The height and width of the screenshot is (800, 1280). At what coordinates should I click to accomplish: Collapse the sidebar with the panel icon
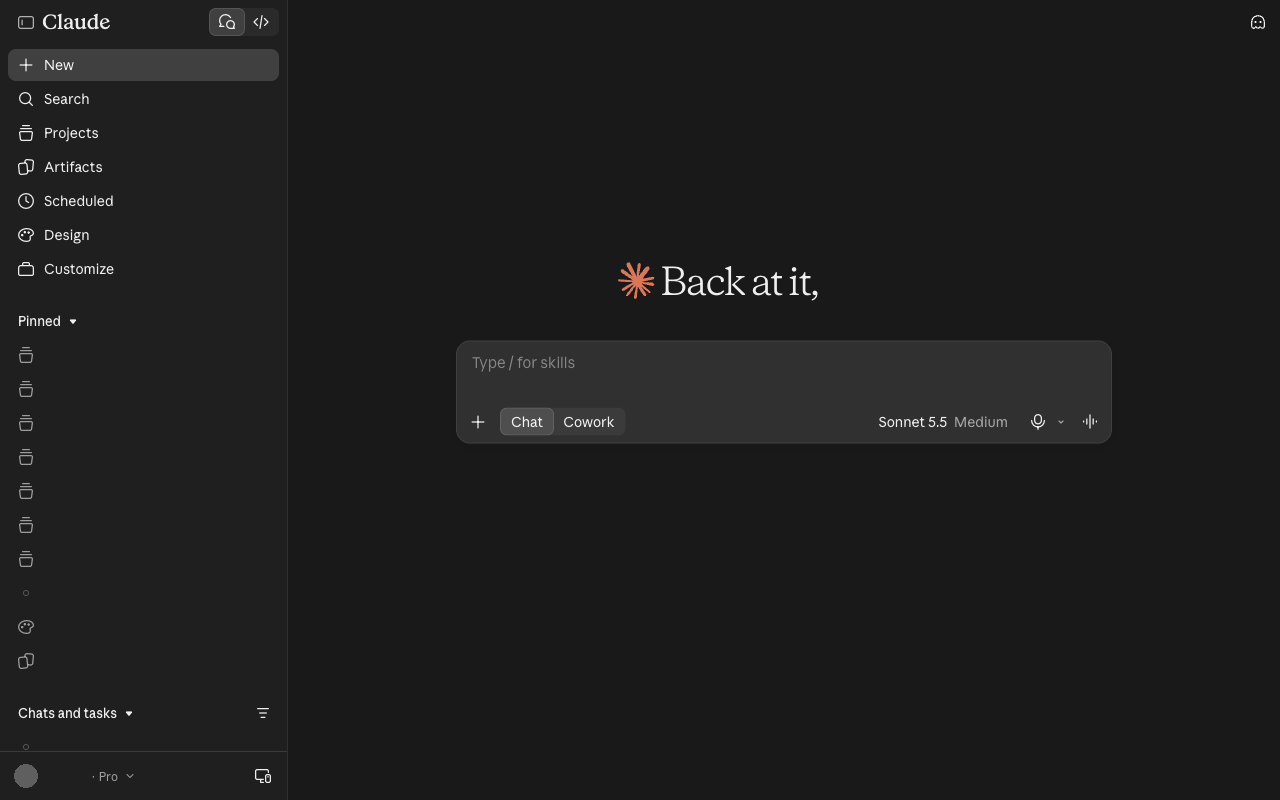tap(26, 22)
